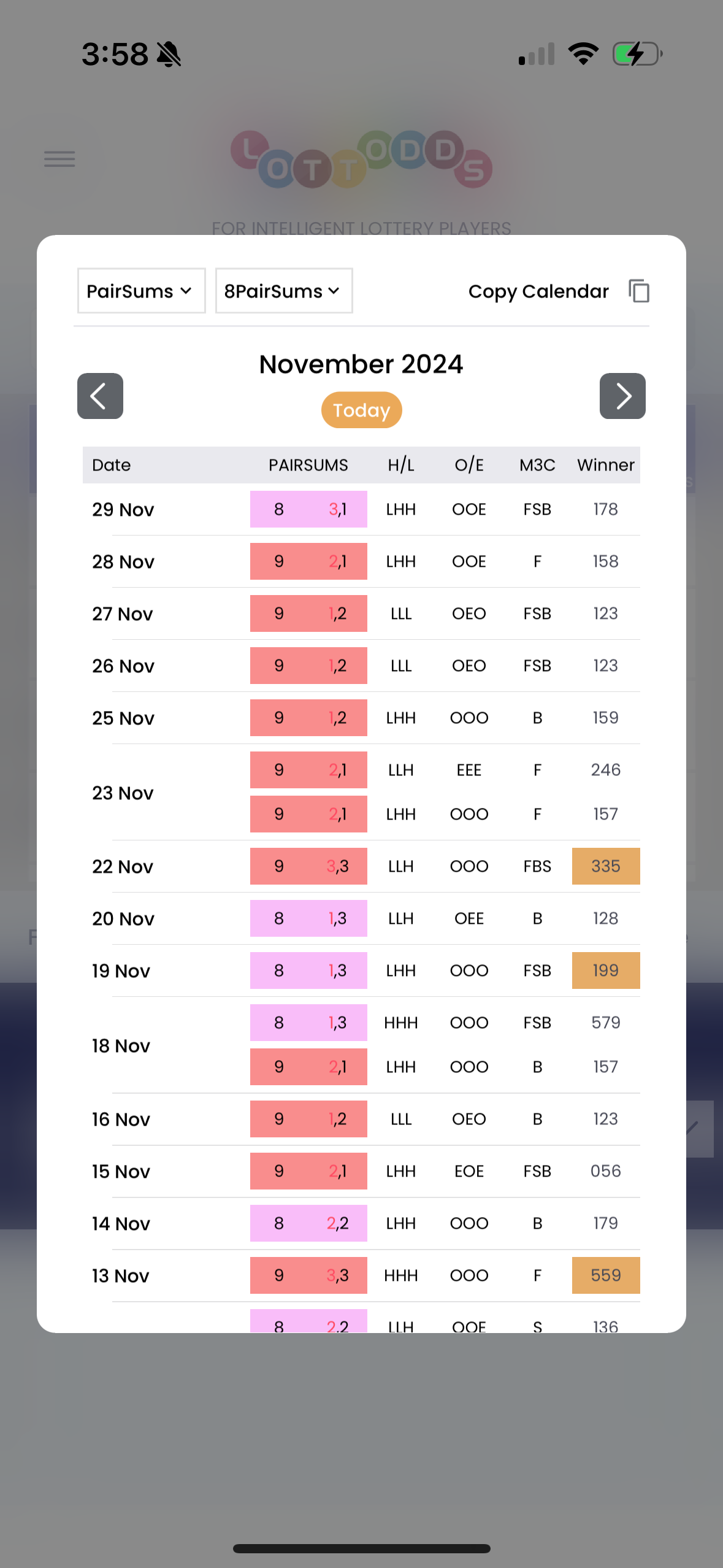The width and height of the screenshot is (723, 1568).
Task: Open the hamburger menu icon
Action: tap(59, 159)
